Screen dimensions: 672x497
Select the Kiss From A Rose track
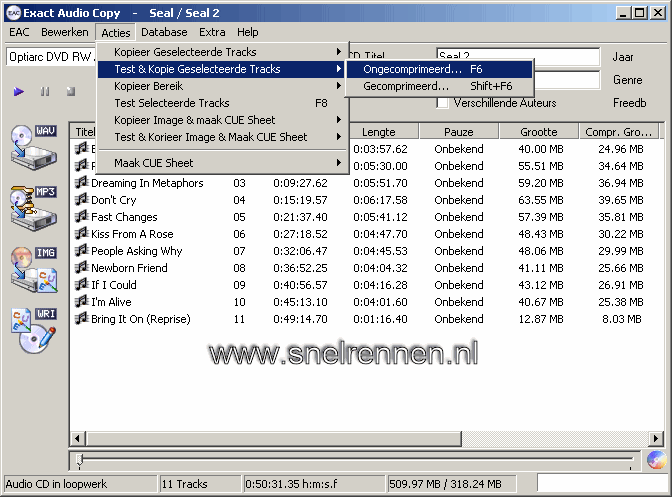click(x=132, y=234)
